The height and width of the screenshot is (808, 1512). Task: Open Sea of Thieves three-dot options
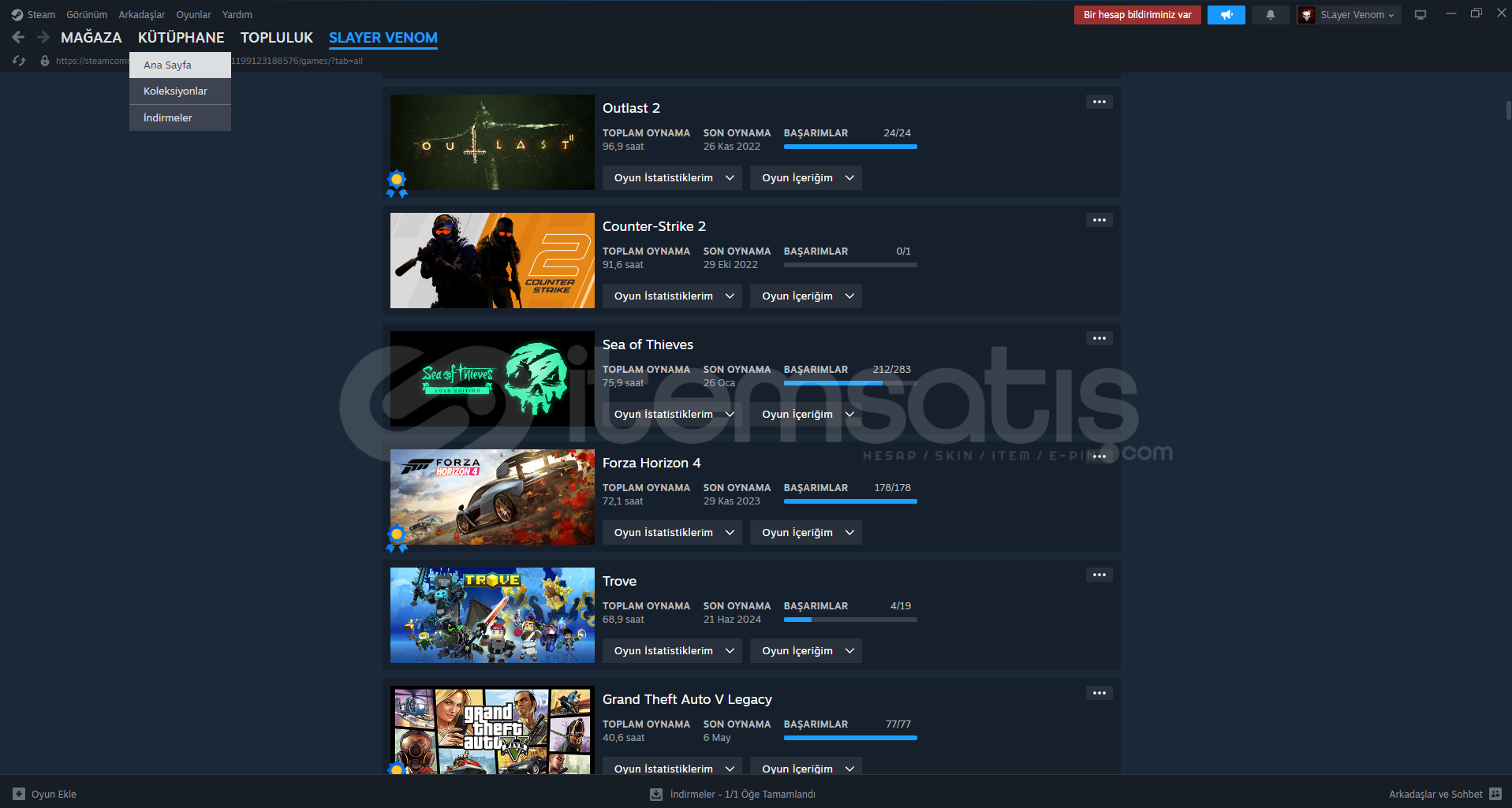[1099, 338]
